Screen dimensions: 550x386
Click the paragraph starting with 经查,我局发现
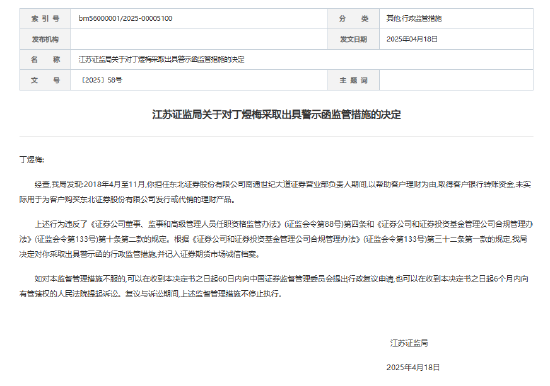(x=275, y=192)
